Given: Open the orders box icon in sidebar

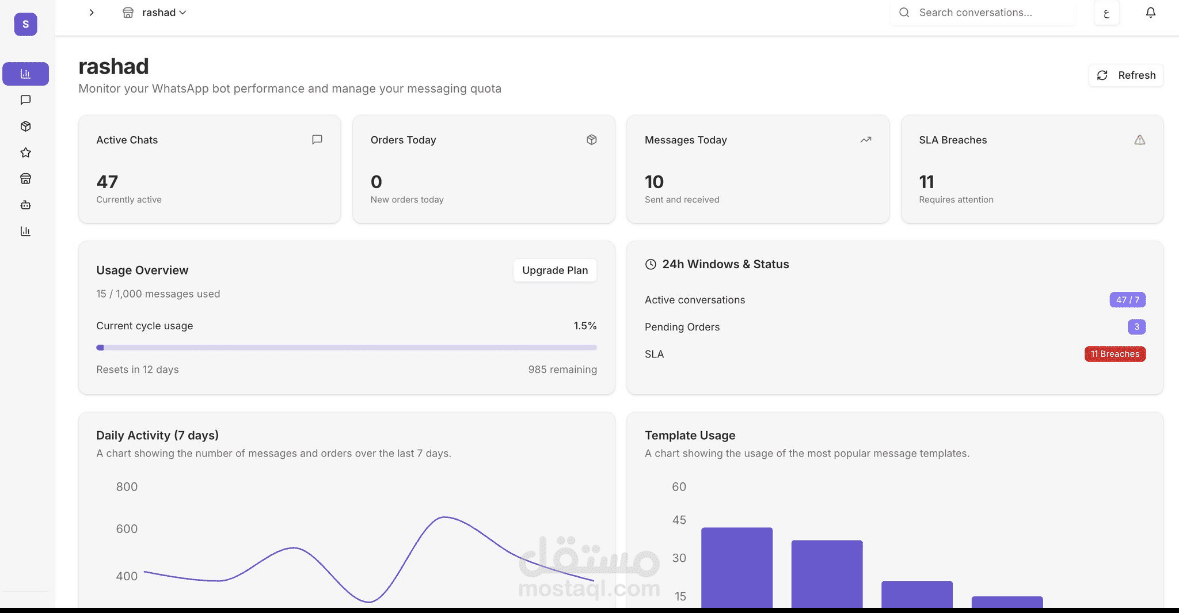Looking at the screenshot, I should pyautogui.click(x=26, y=126).
